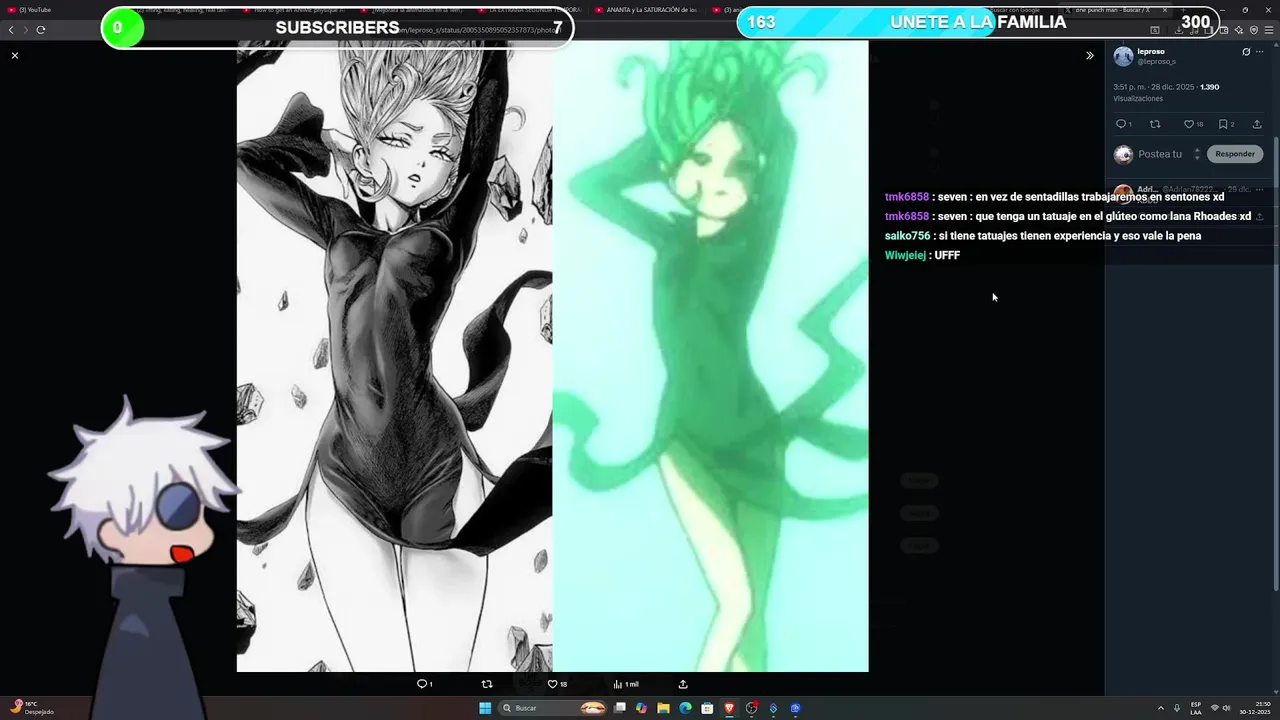Show hidden icons in the system tray
1280x720 pixels.
pyautogui.click(x=1160, y=708)
